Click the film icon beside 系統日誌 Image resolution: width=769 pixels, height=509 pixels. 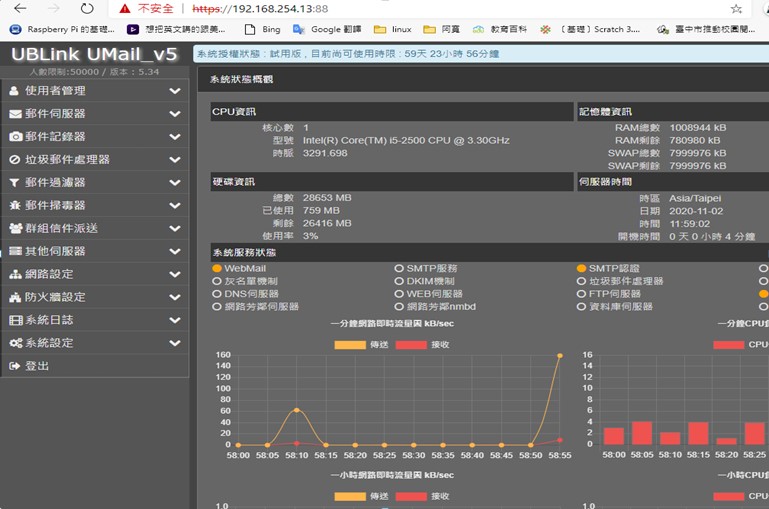pos(15,320)
